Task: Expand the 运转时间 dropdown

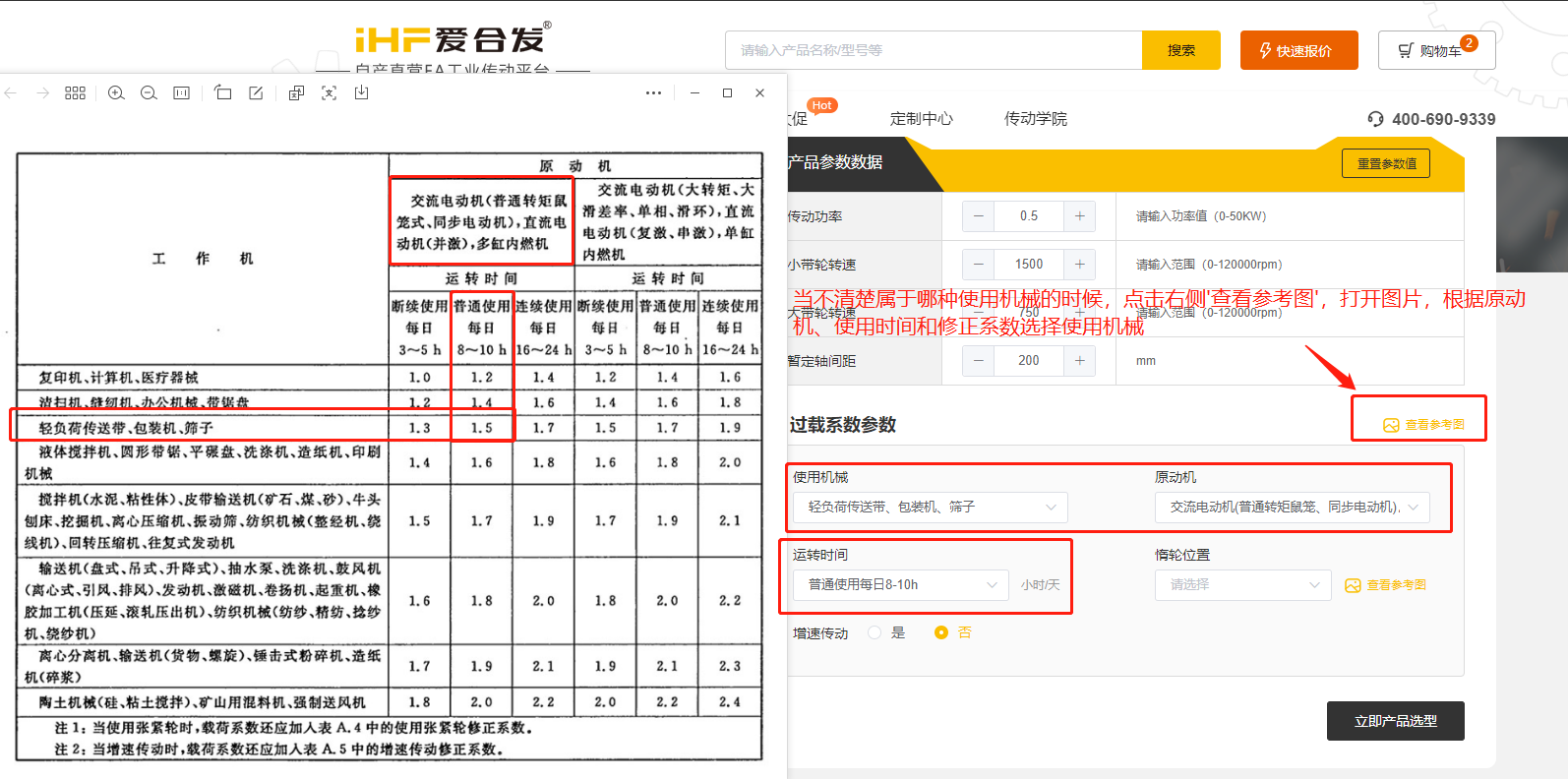Action: click(x=900, y=584)
